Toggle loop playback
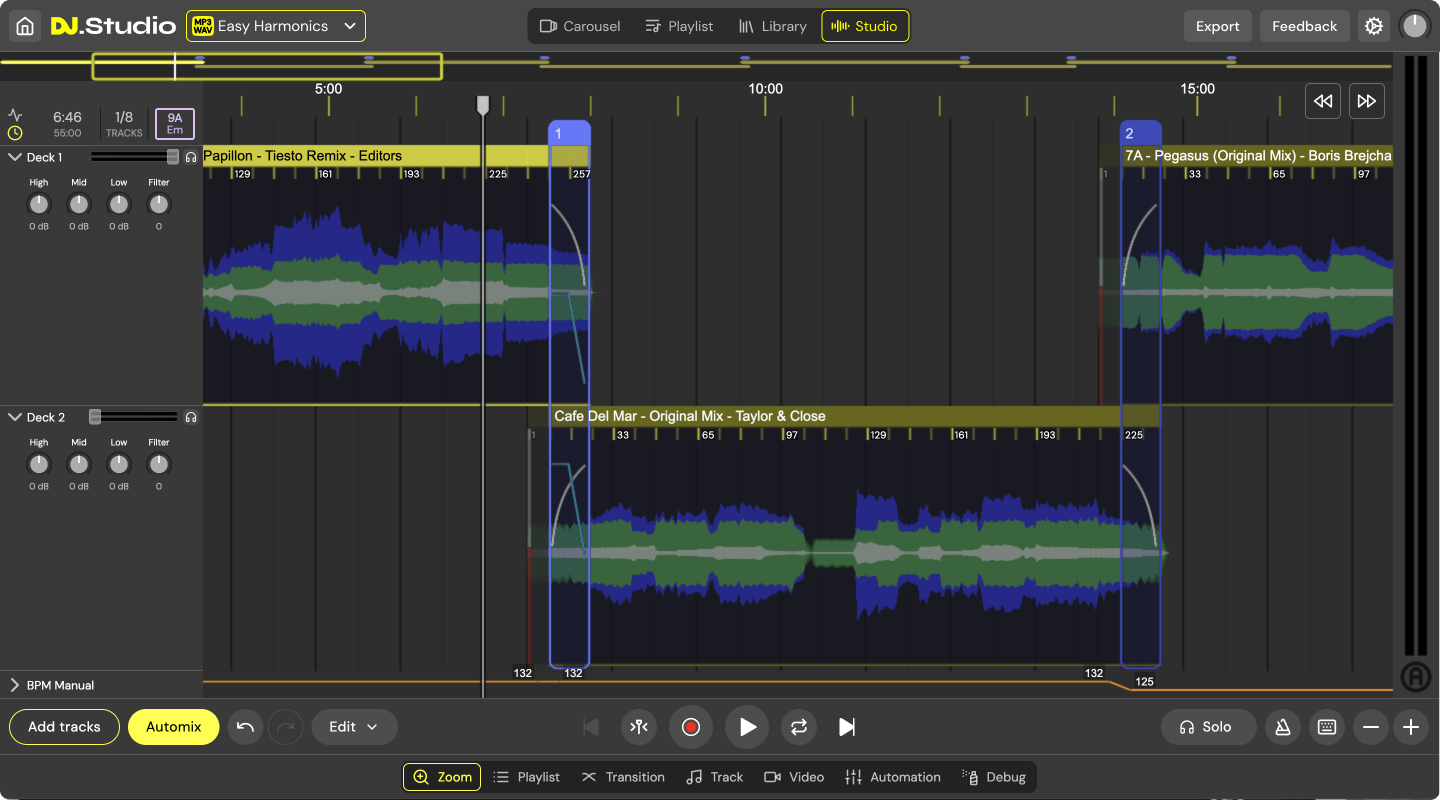The image size is (1440, 800). 798,727
